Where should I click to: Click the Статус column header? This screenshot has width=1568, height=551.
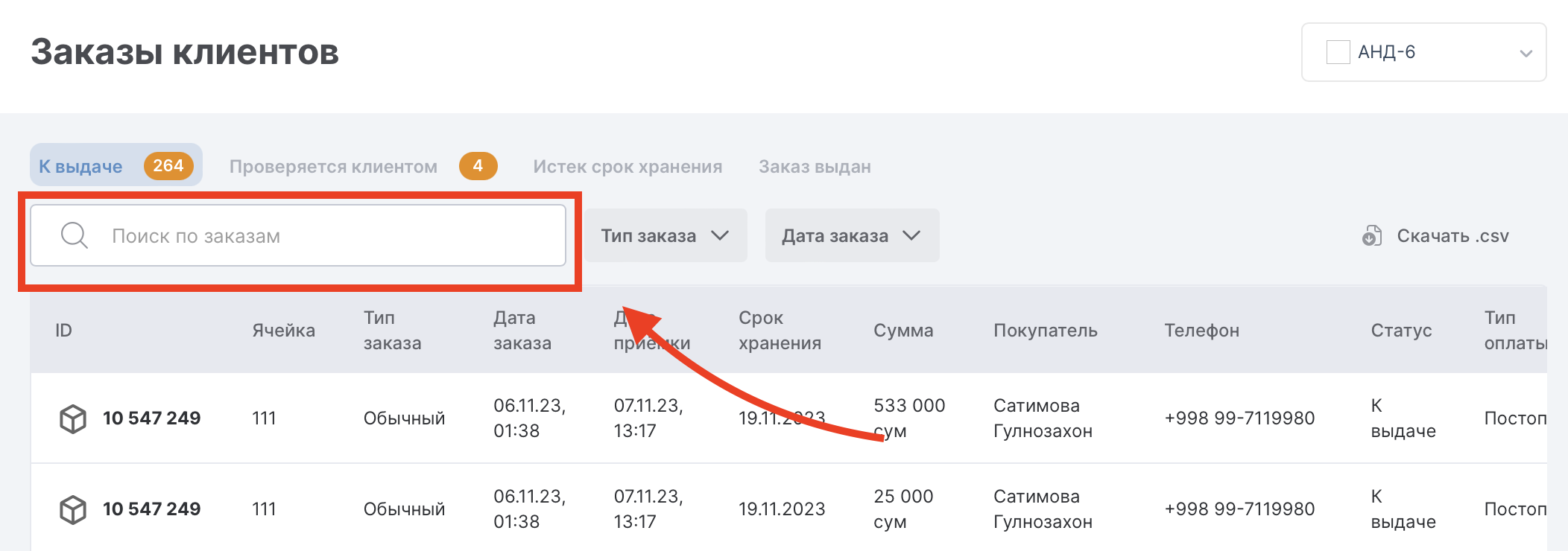(1401, 330)
